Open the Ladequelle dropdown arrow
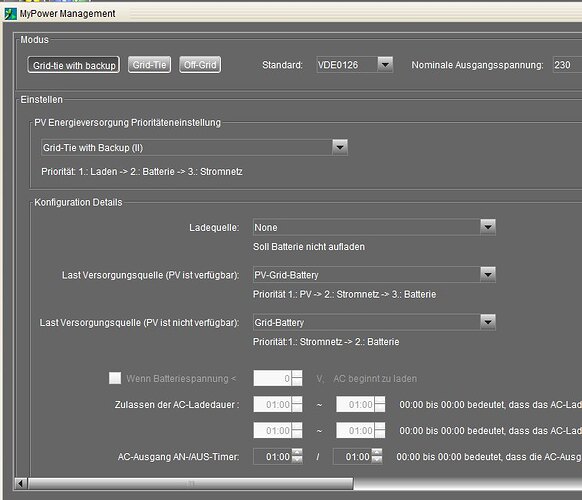 (488, 227)
